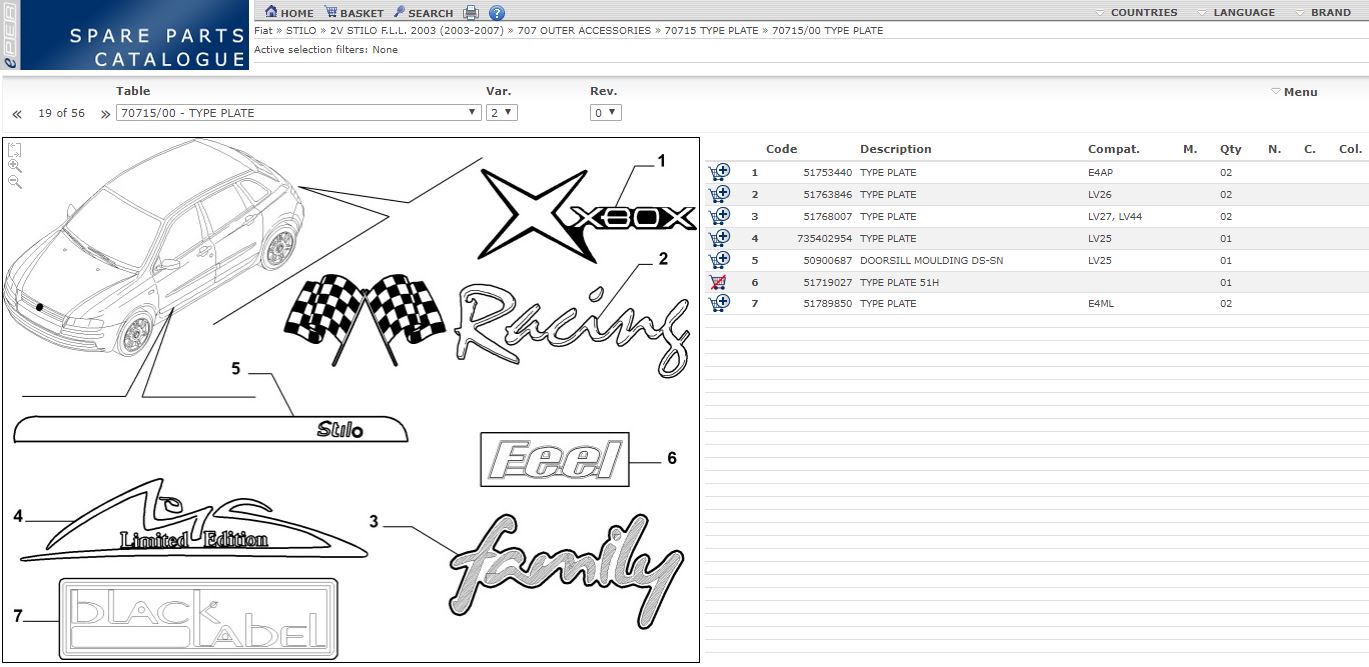Add DOORSILL MOULDING DS-SN to basket
Viewport: 1369px width, 667px height.
tap(719, 260)
